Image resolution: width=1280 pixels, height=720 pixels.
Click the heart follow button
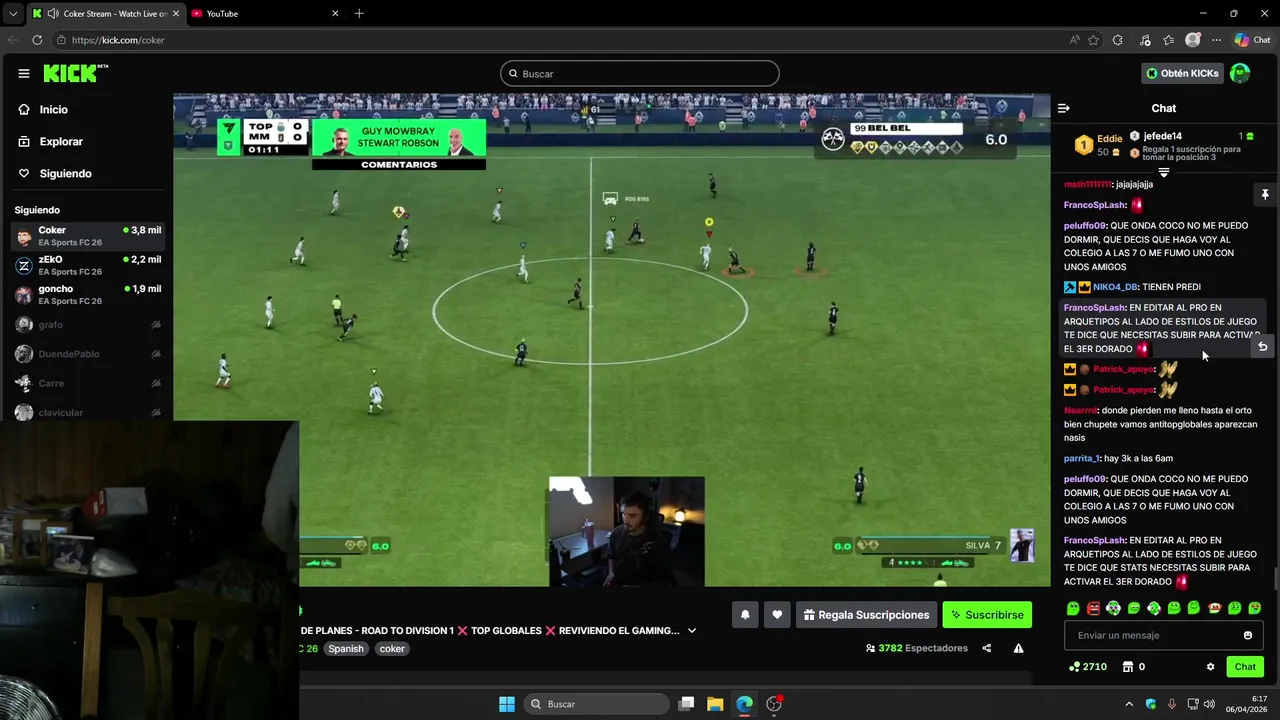[x=777, y=615]
